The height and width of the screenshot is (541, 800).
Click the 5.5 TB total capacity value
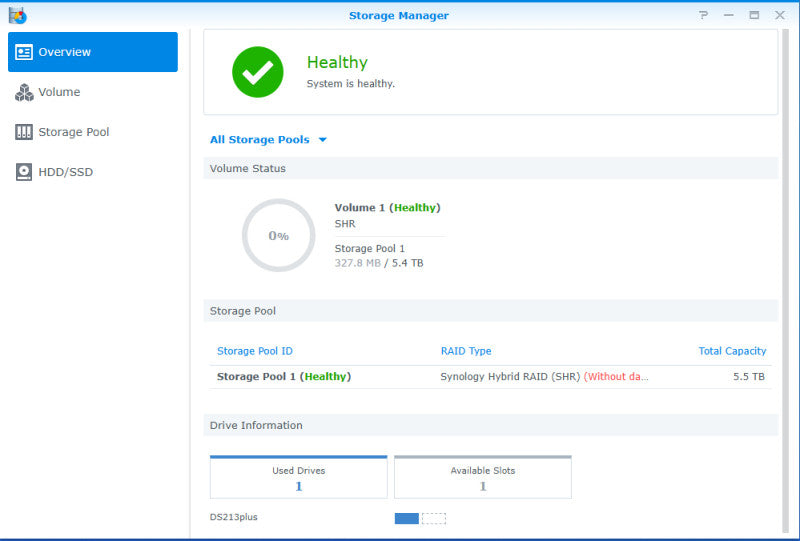click(x=748, y=377)
